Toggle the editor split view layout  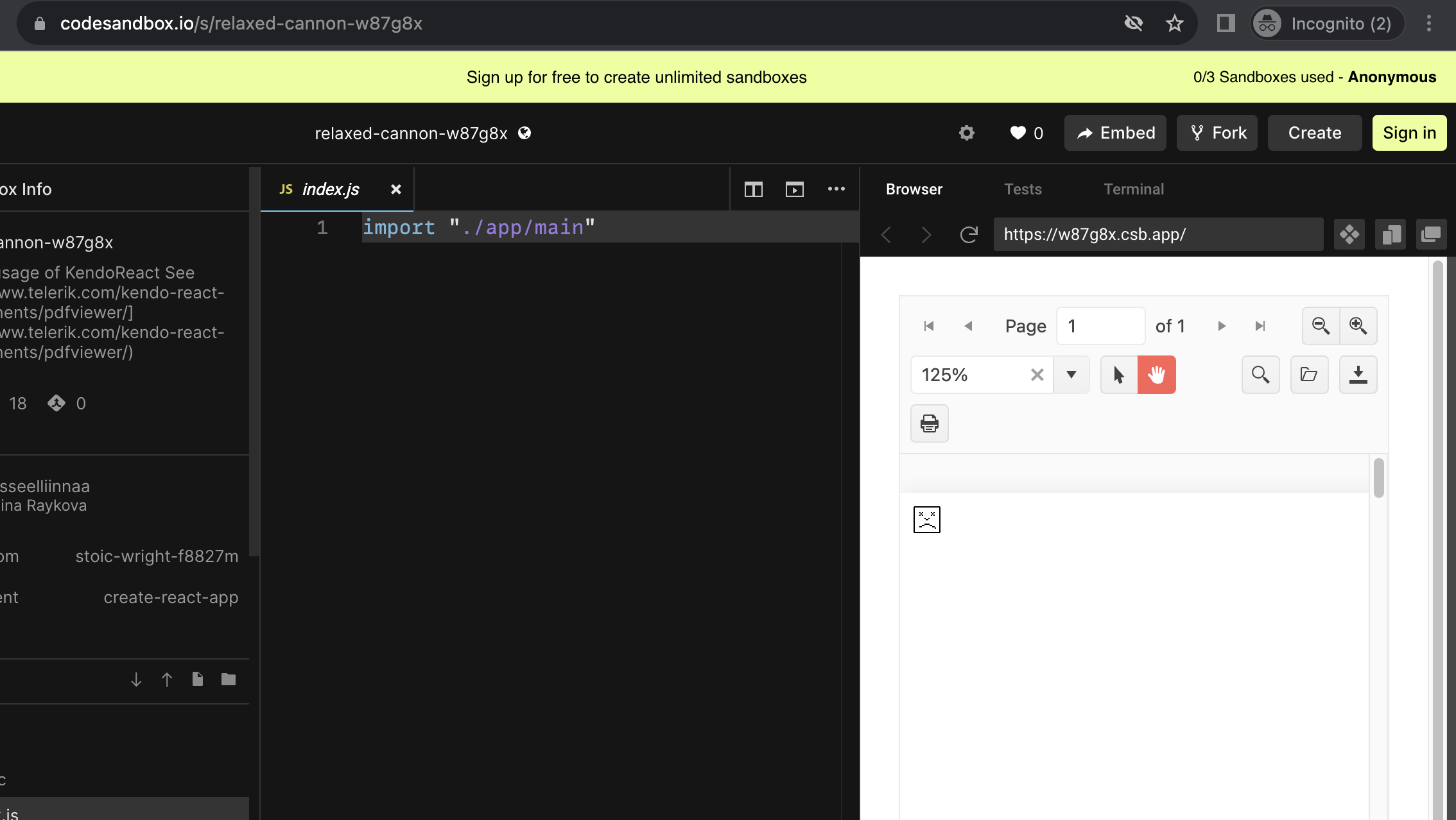[752, 189]
